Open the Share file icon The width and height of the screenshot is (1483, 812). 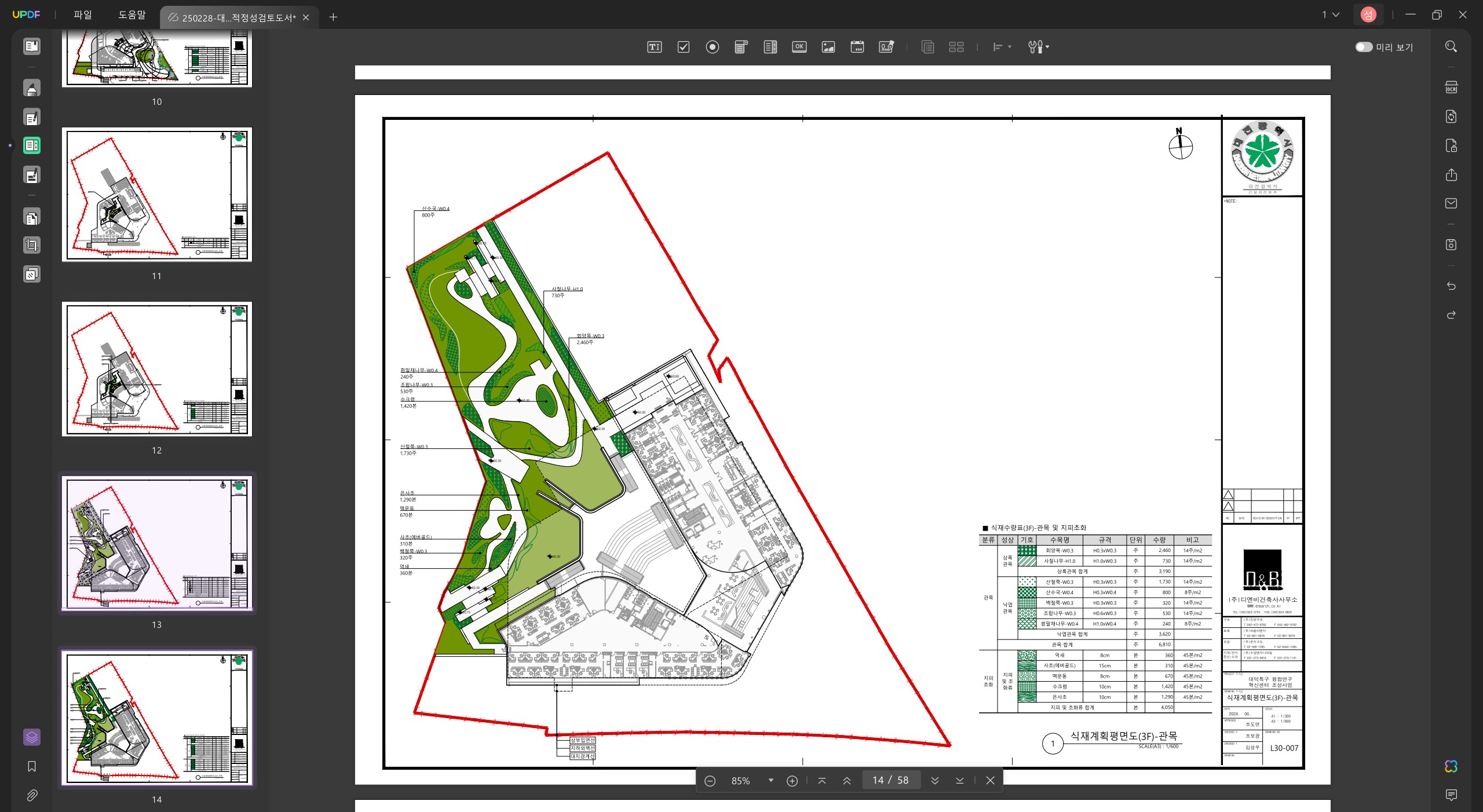pyautogui.click(x=1451, y=174)
